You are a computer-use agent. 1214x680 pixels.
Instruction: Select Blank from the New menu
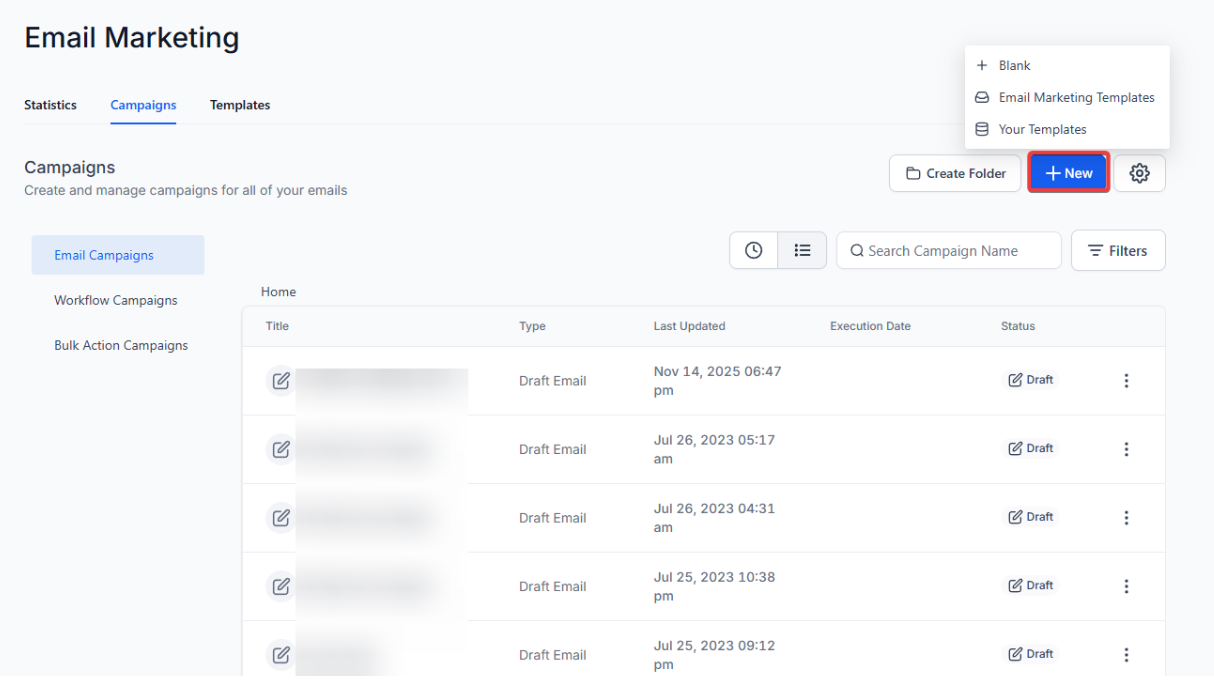[x=1014, y=65]
